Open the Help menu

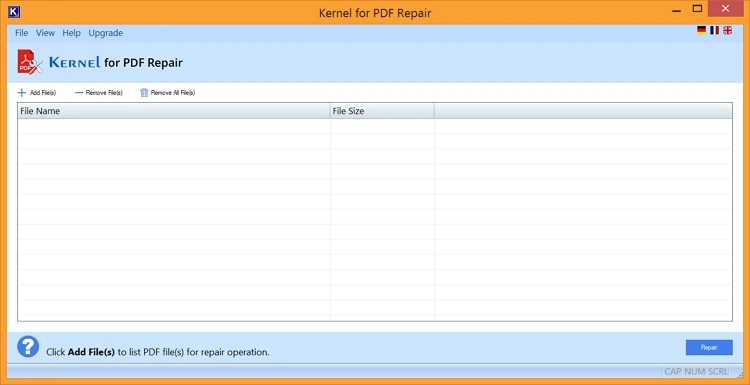pyautogui.click(x=71, y=33)
